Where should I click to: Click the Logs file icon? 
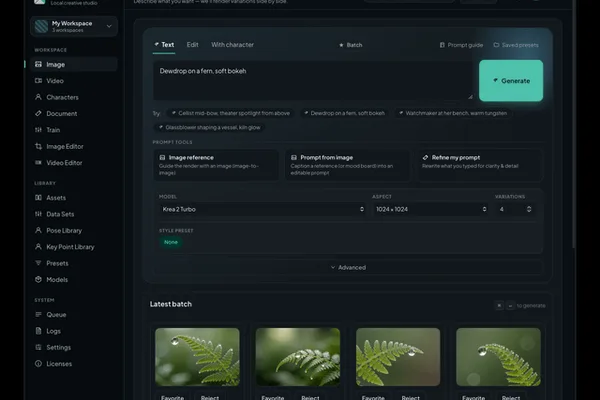(38, 331)
